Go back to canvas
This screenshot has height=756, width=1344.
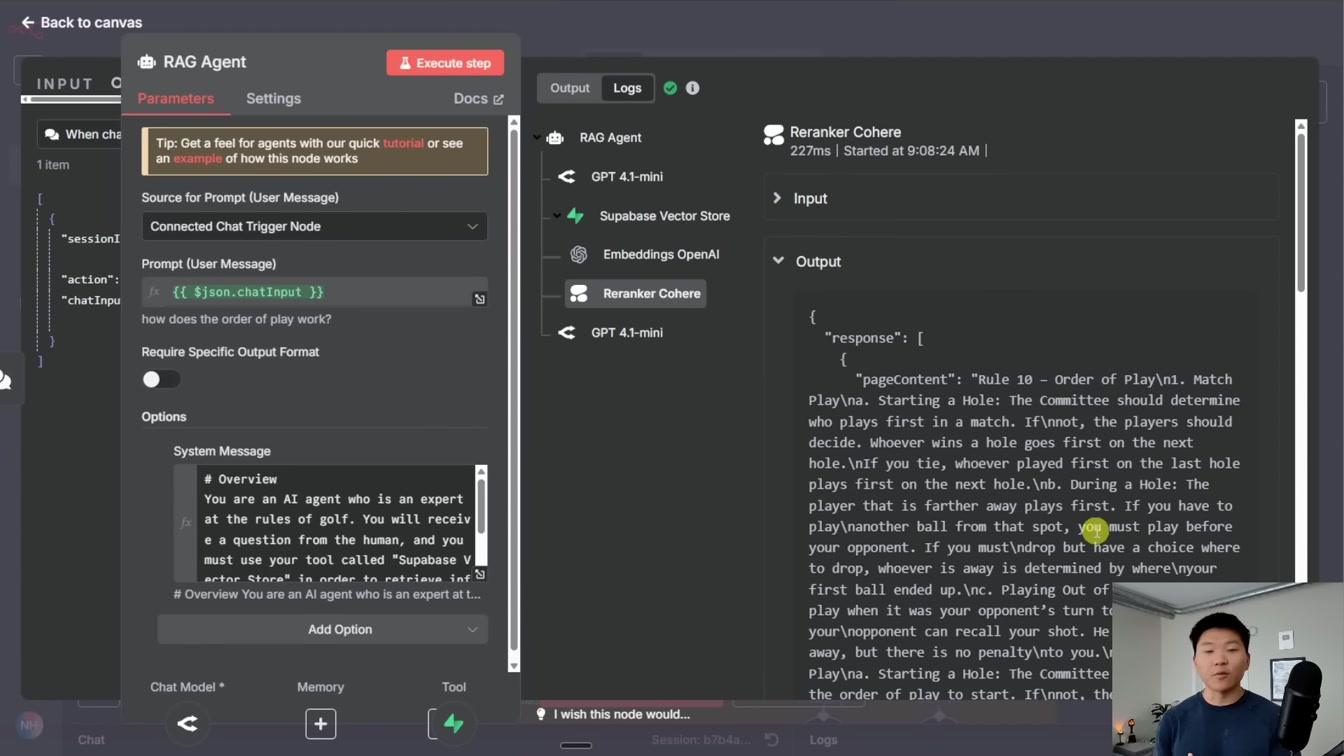click(81, 22)
